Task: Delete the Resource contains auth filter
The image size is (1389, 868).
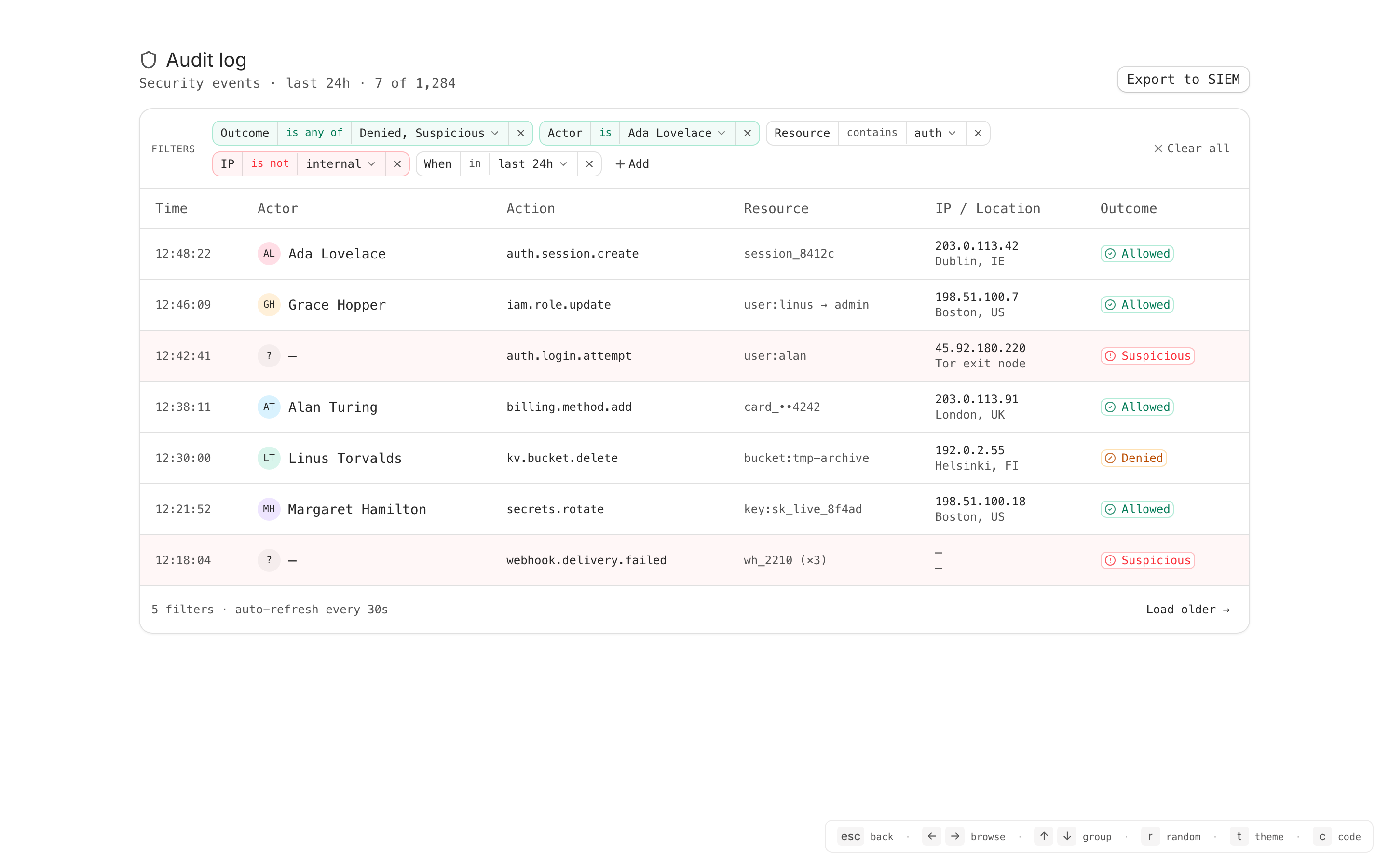Action: (x=978, y=133)
